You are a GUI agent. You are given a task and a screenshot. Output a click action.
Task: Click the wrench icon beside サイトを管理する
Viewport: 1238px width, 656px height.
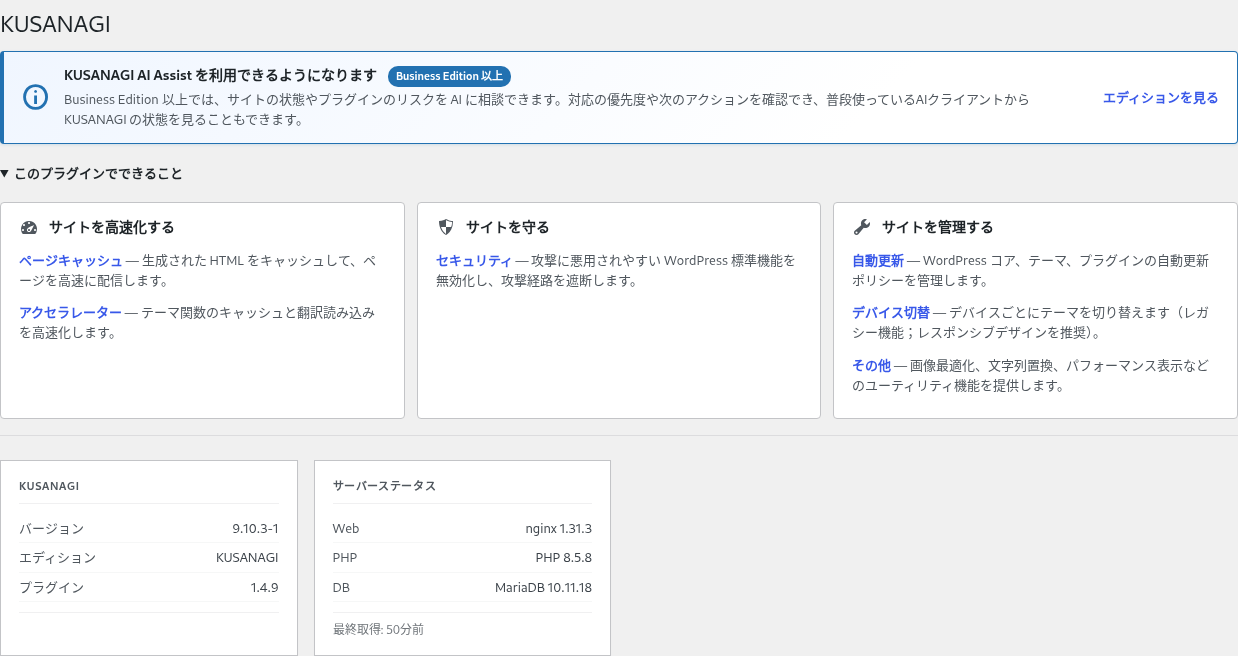pyautogui.click(x=862, y=227)
